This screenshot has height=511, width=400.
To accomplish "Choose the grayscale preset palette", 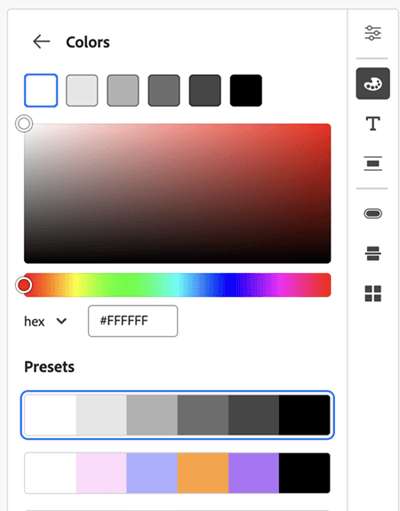I will click(177, 415).
